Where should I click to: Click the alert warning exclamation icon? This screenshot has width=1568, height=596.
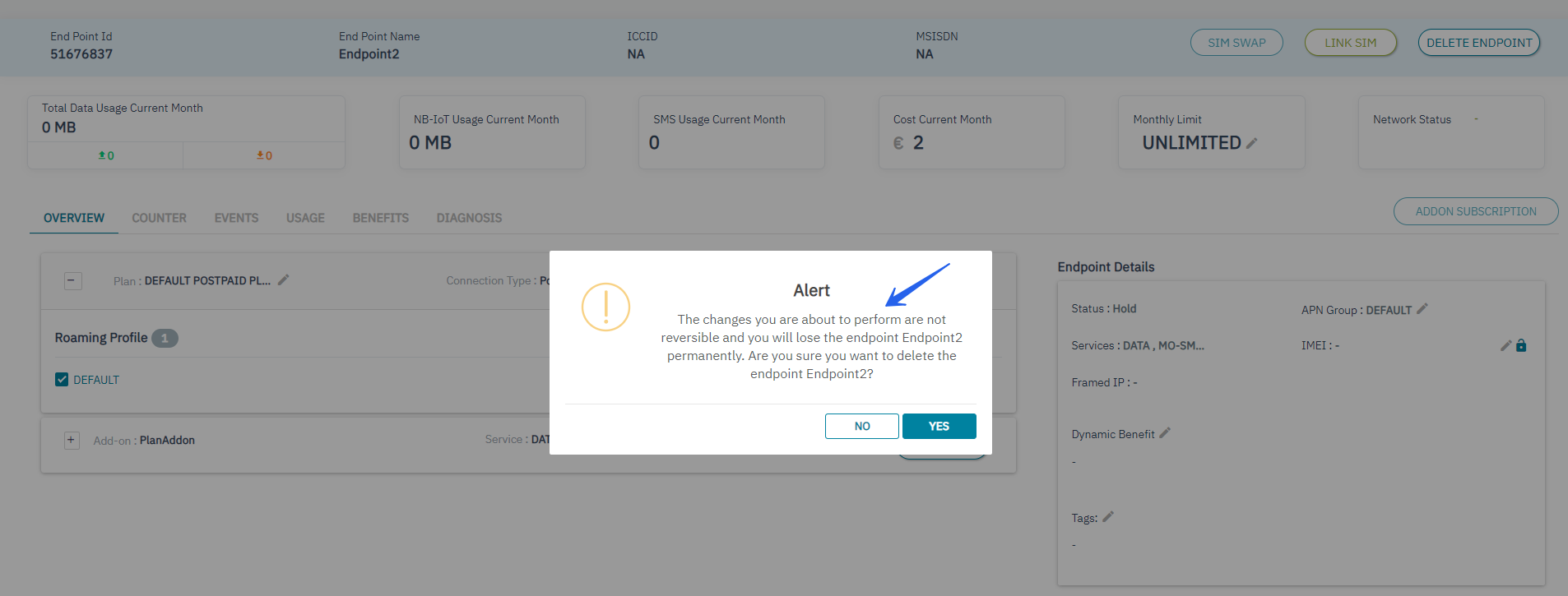[x=605, y=307]
